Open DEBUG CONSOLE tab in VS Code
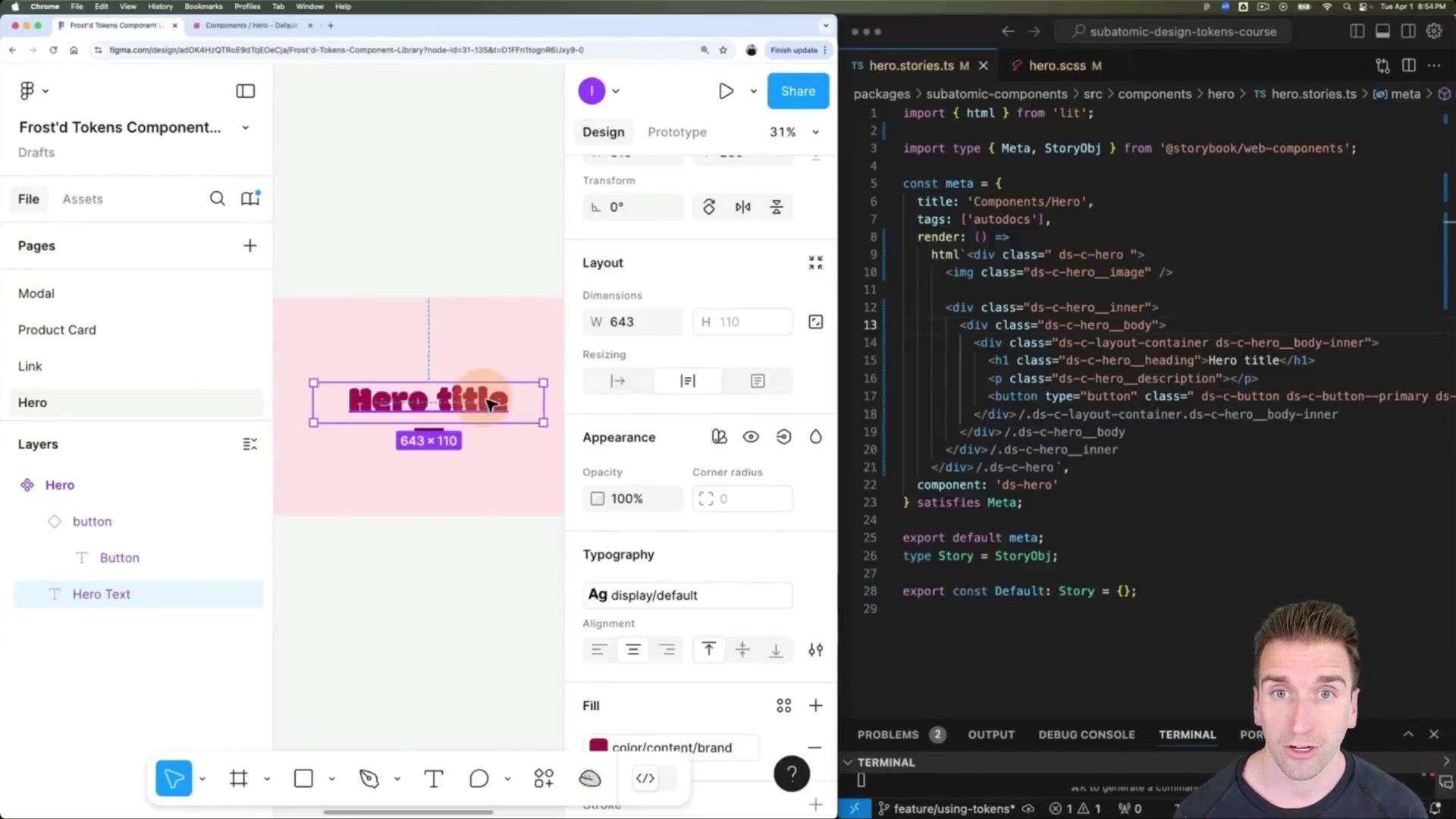Viewport: 1456px width, 819px height. point(1087,735)
